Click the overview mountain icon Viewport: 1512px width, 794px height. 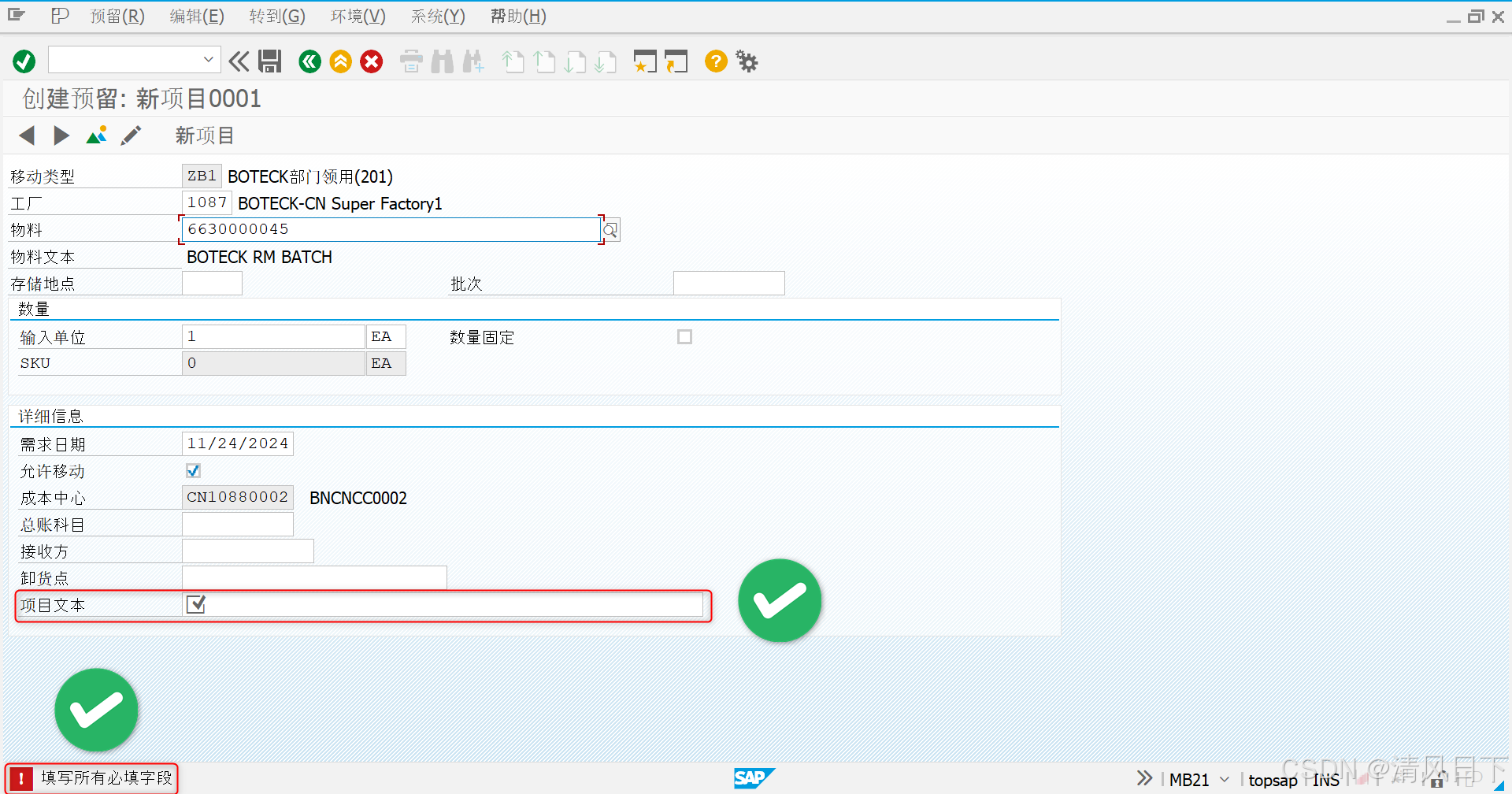pyautogui.click(x=96, y=135)
